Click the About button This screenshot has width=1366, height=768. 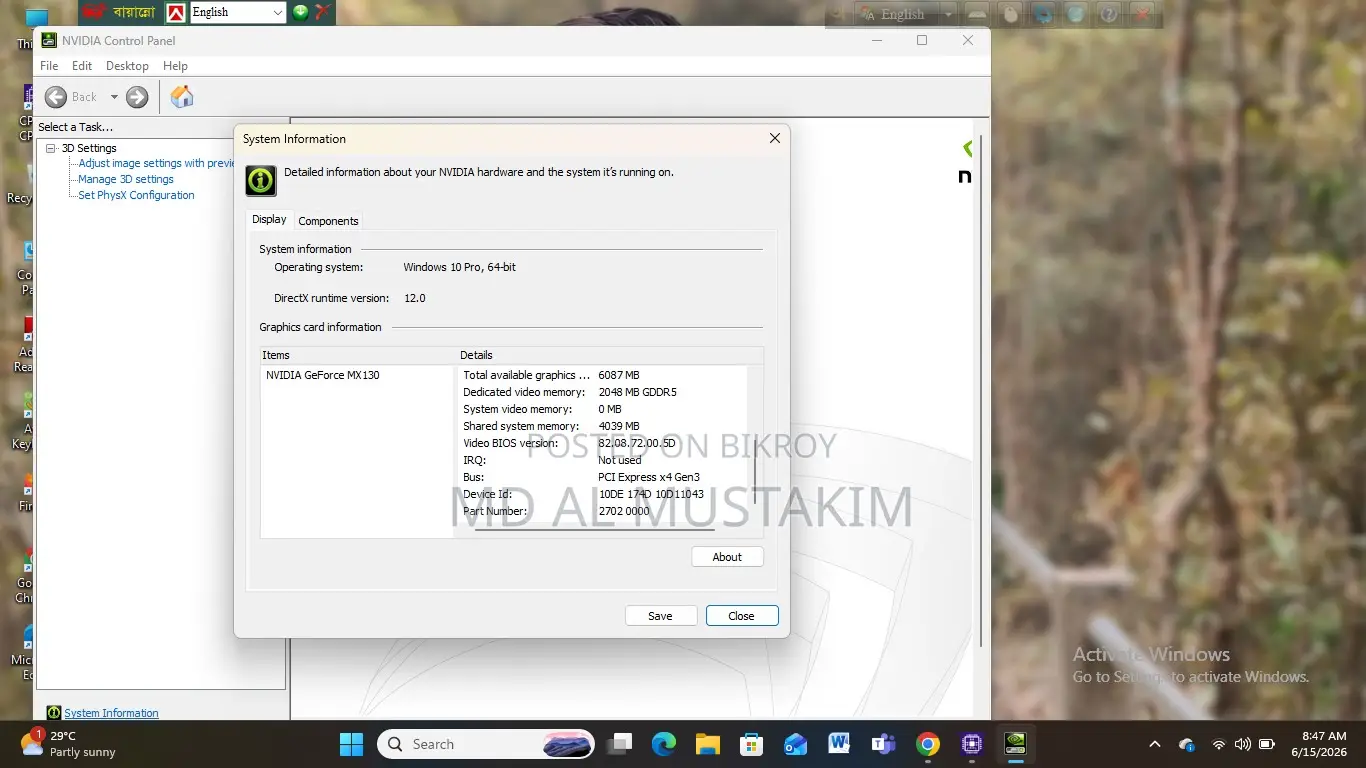727,557
